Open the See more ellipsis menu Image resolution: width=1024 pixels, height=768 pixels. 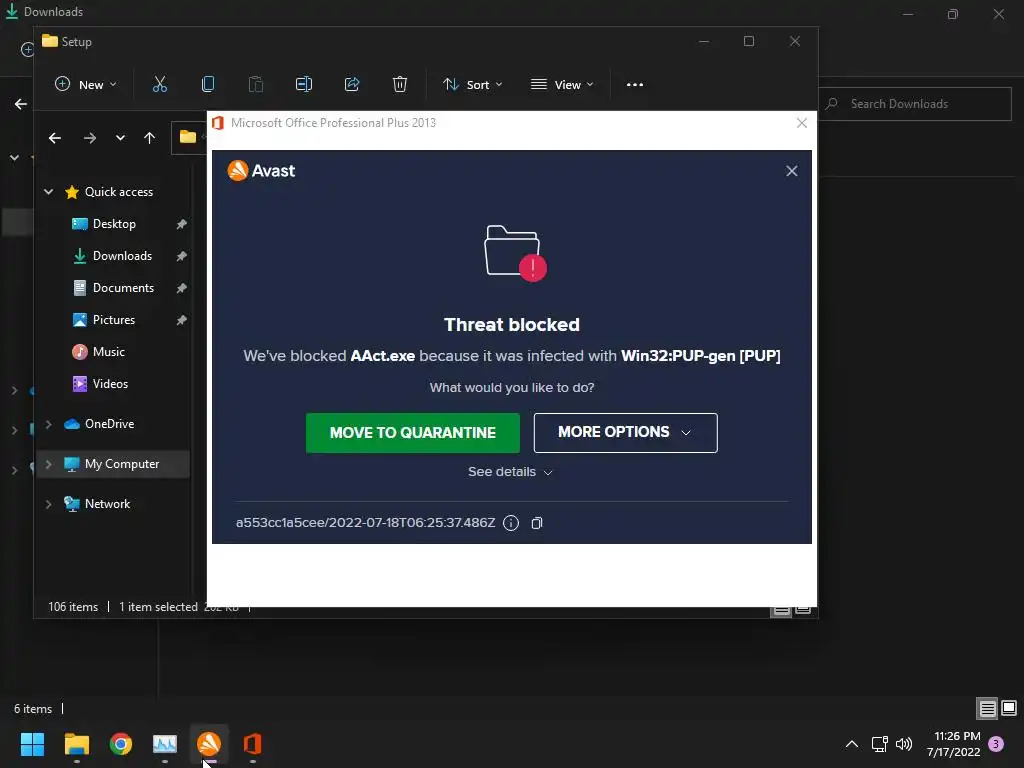[x=635, y=84]
